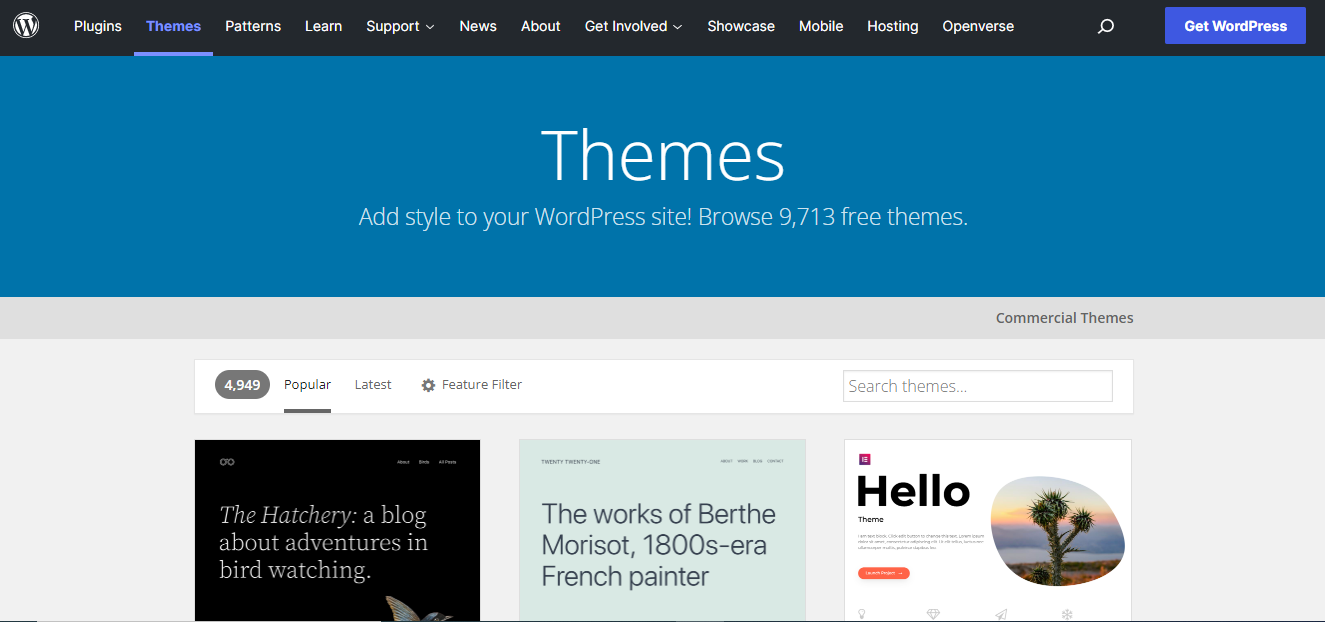The height and width of the screenshot is (622, 1325).
Task: Visit the Showcase page
Action: (741, 26)
